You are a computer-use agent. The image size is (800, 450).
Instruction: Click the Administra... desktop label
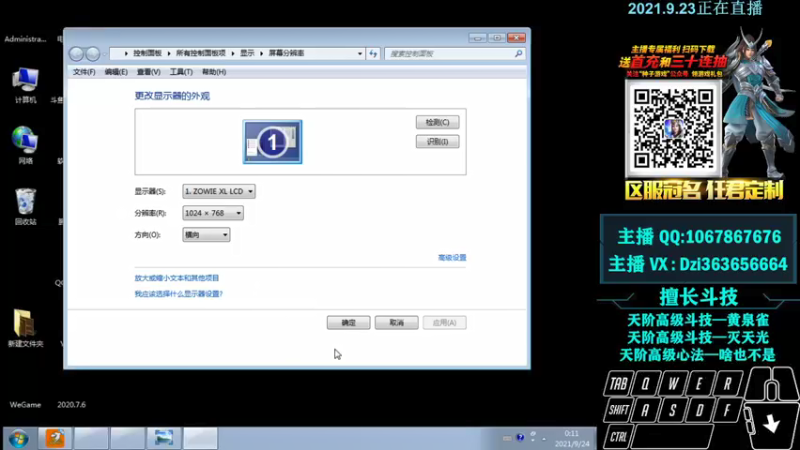click(x=25, y=39)
